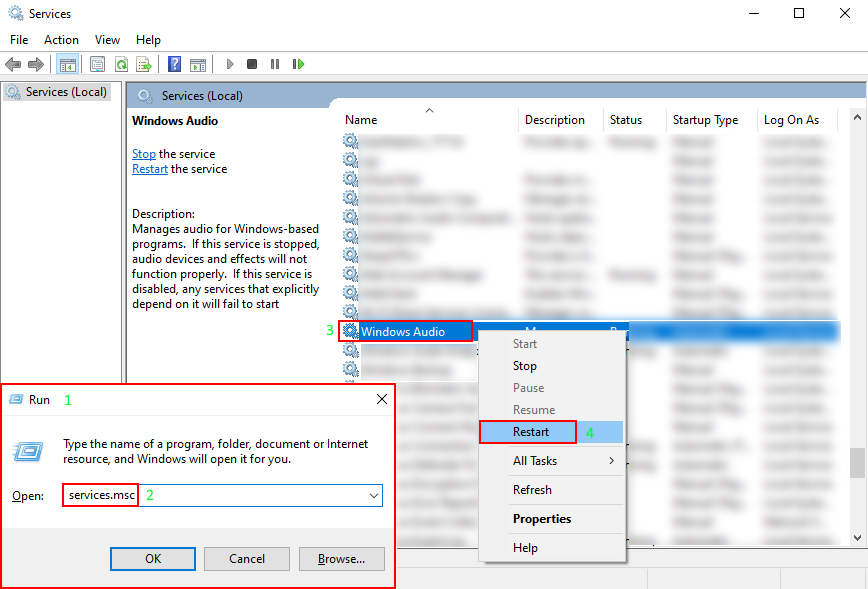Choose Restart from the context menu

[551, 432]
